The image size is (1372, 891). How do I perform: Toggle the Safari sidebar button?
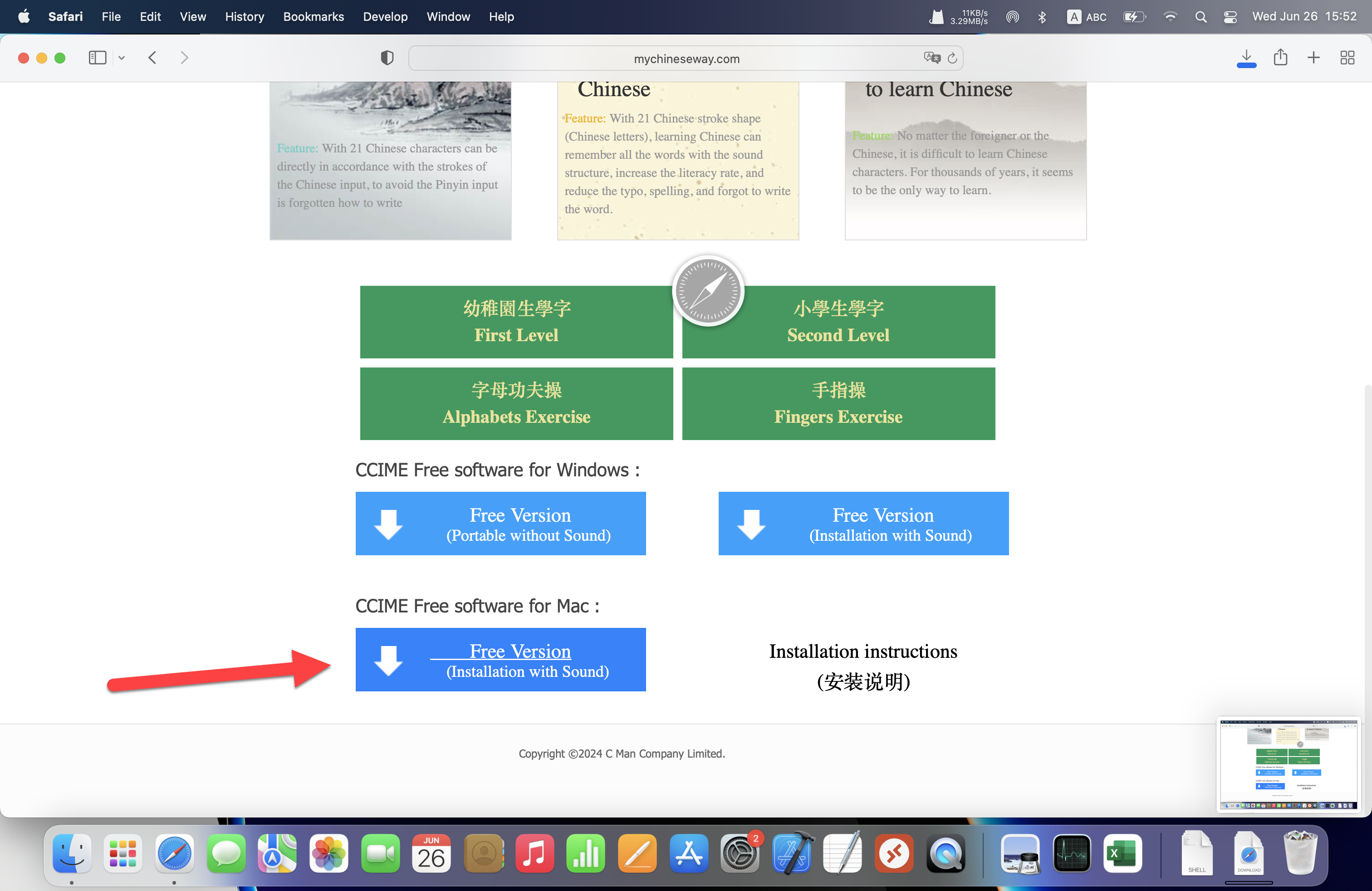click(x=98, y=58)
